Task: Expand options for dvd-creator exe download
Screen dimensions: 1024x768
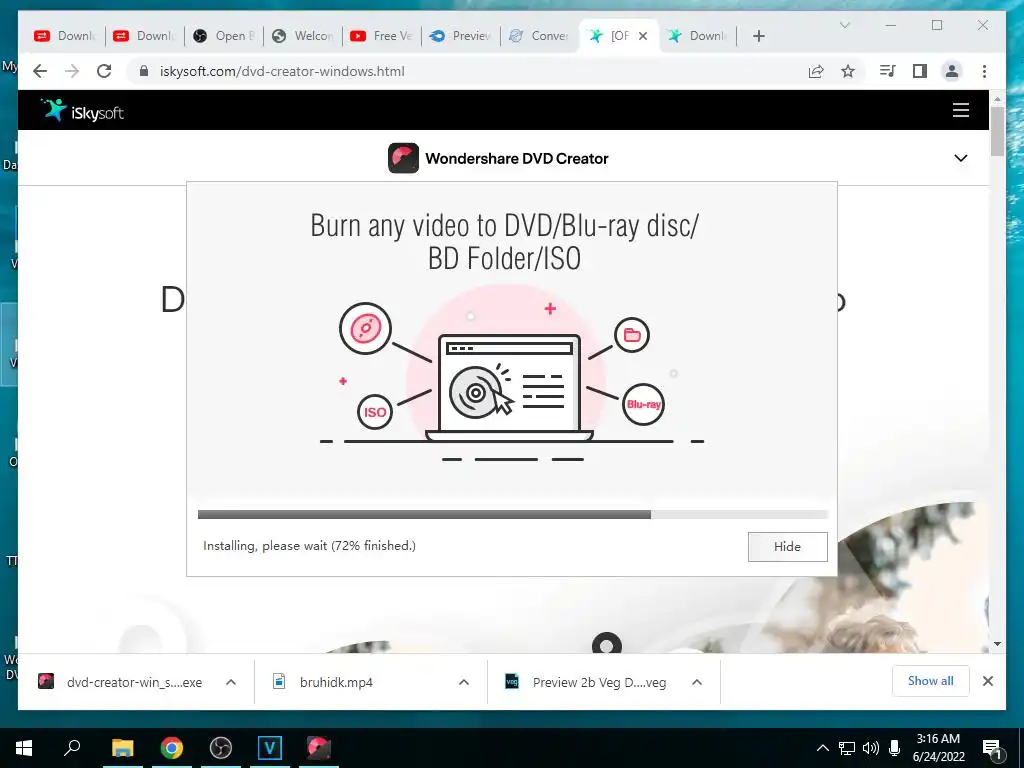Action: pyautogui.click(x=231, y=682)
